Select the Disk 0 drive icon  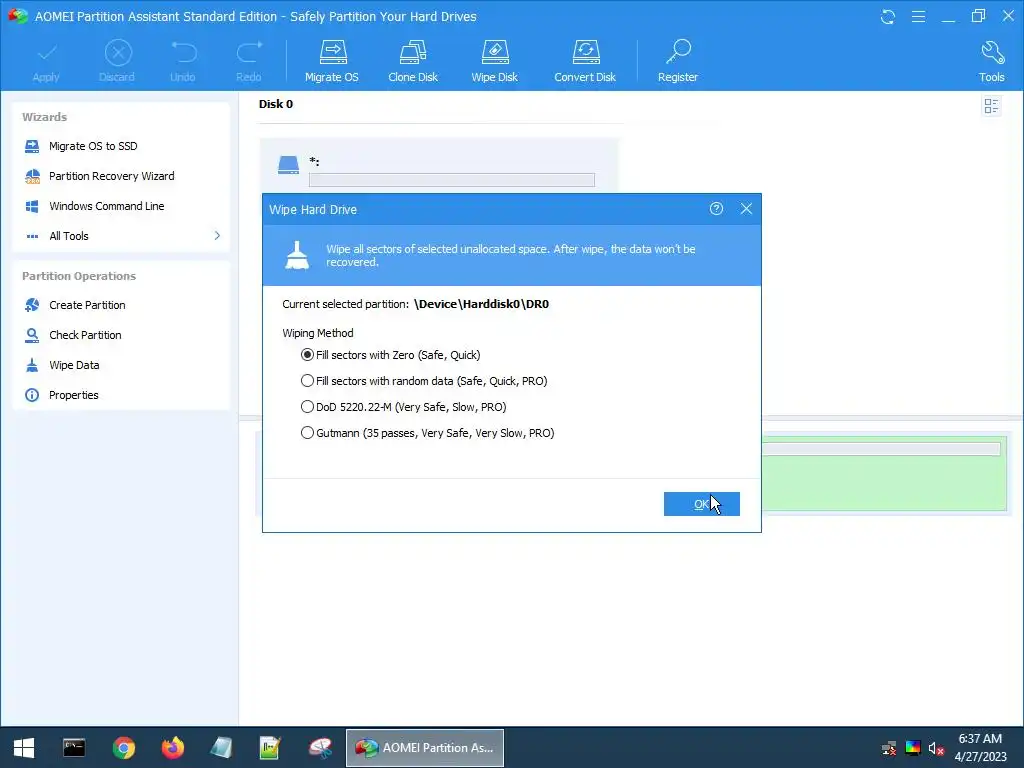point(288,165)
